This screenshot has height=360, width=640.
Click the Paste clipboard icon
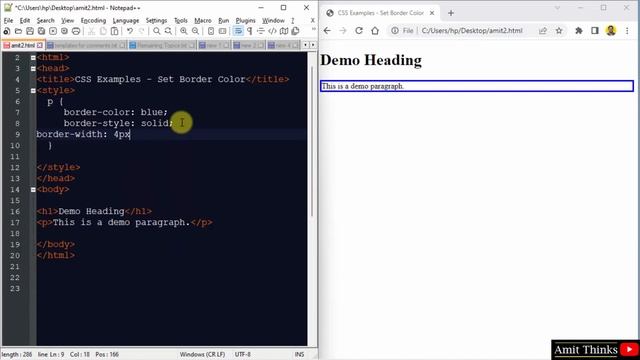click(x=115, y=31)
